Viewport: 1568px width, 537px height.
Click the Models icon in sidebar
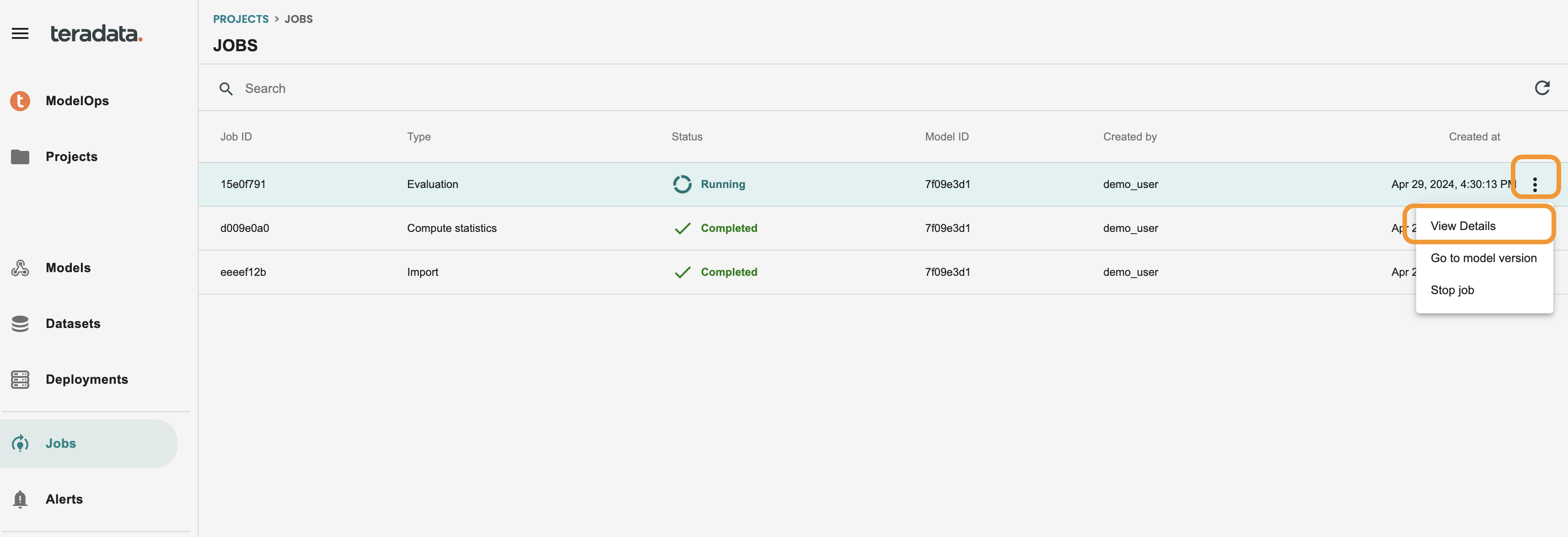click(x=20, y=268)
